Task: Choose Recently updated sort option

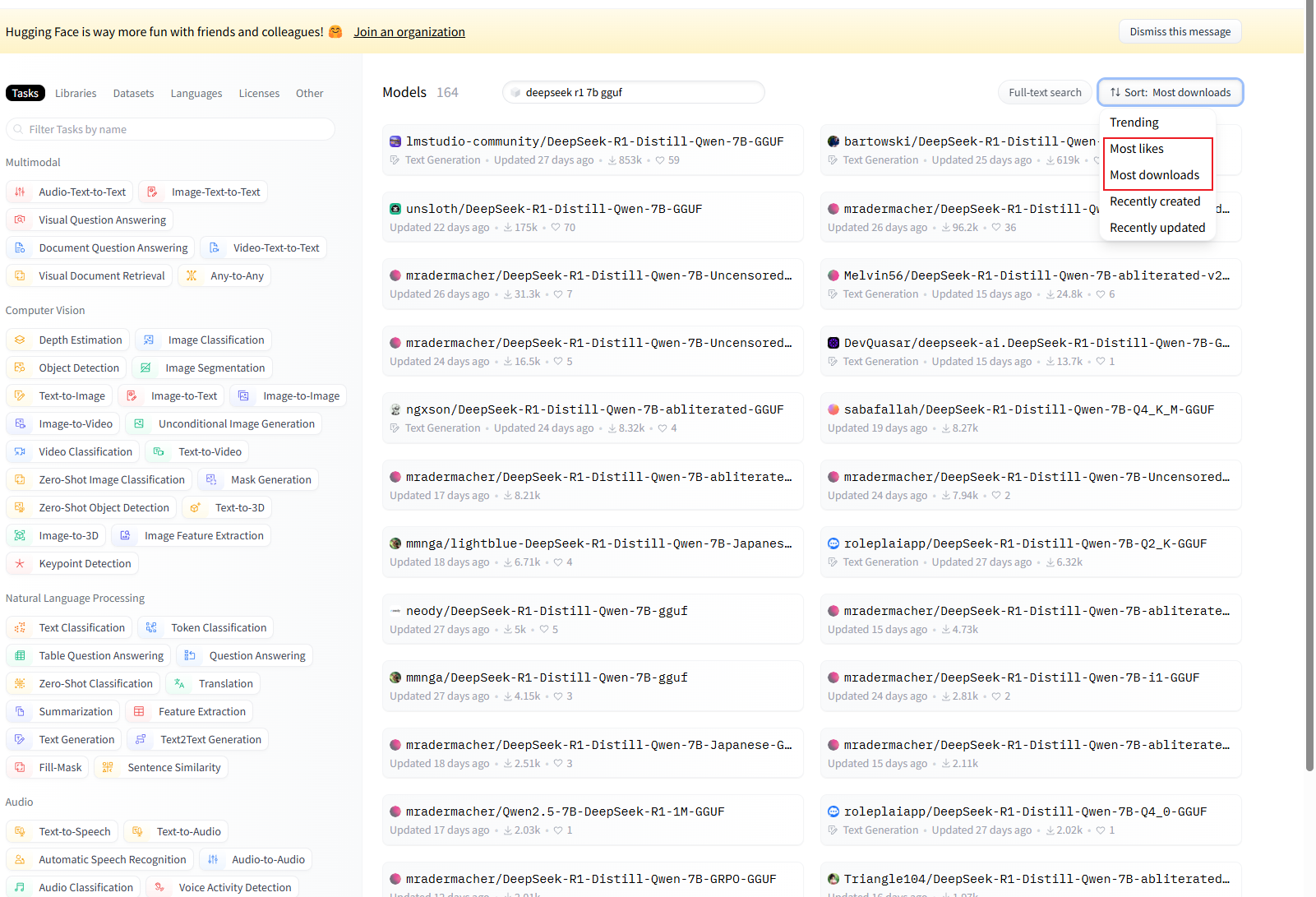Action: tap(1157, 228)
